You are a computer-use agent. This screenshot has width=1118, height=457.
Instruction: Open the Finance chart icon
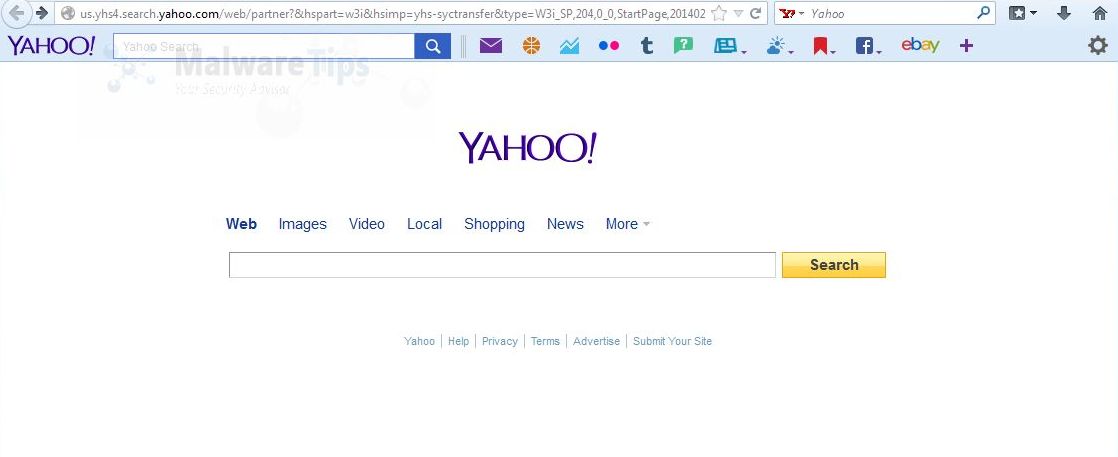(569, 46)
